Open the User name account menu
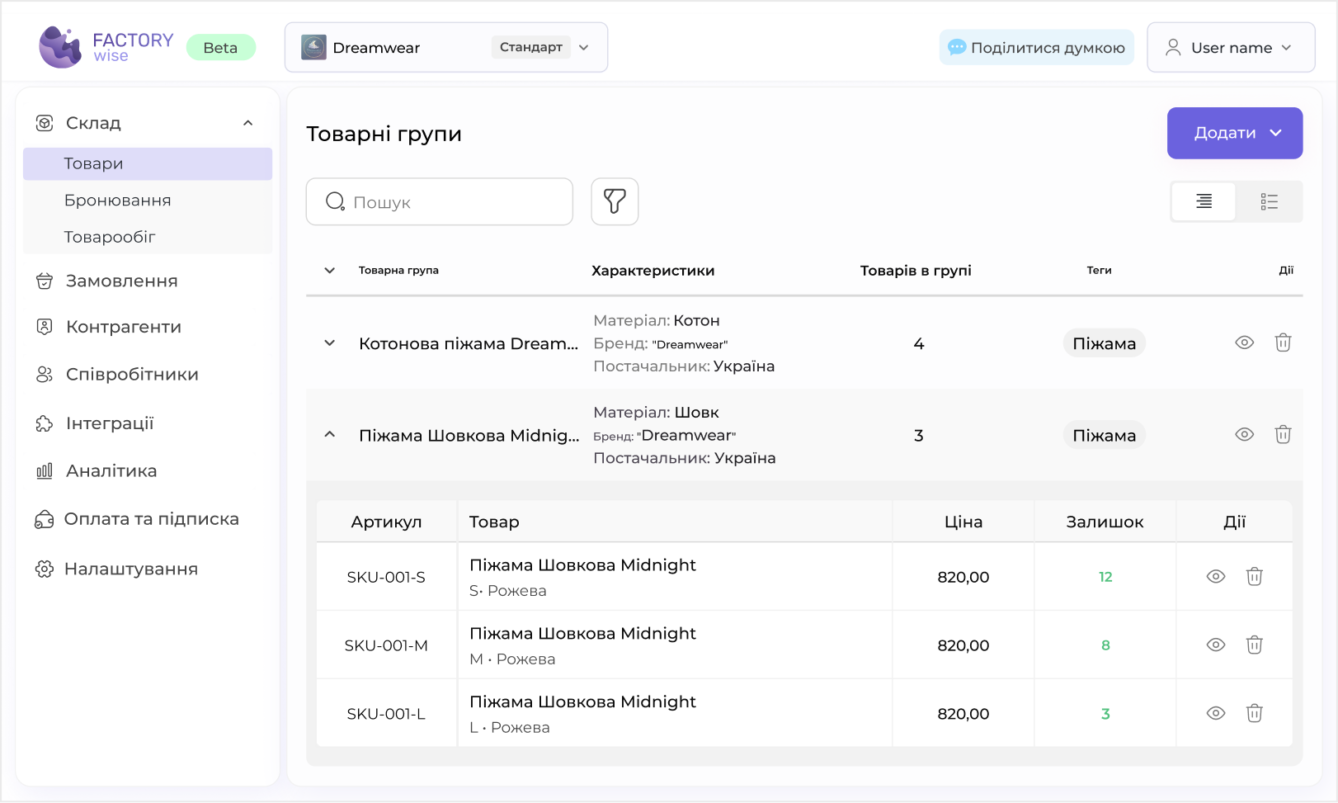1338x803 pixels. click(x=1231, y=46)
